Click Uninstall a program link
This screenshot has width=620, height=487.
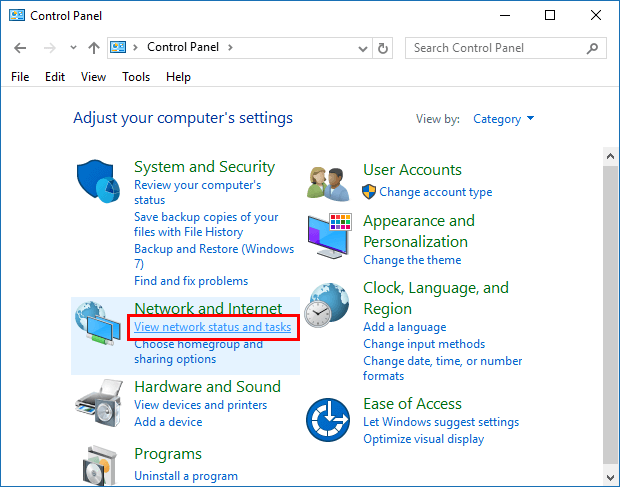pyautogui.click(x=186, y=476)
